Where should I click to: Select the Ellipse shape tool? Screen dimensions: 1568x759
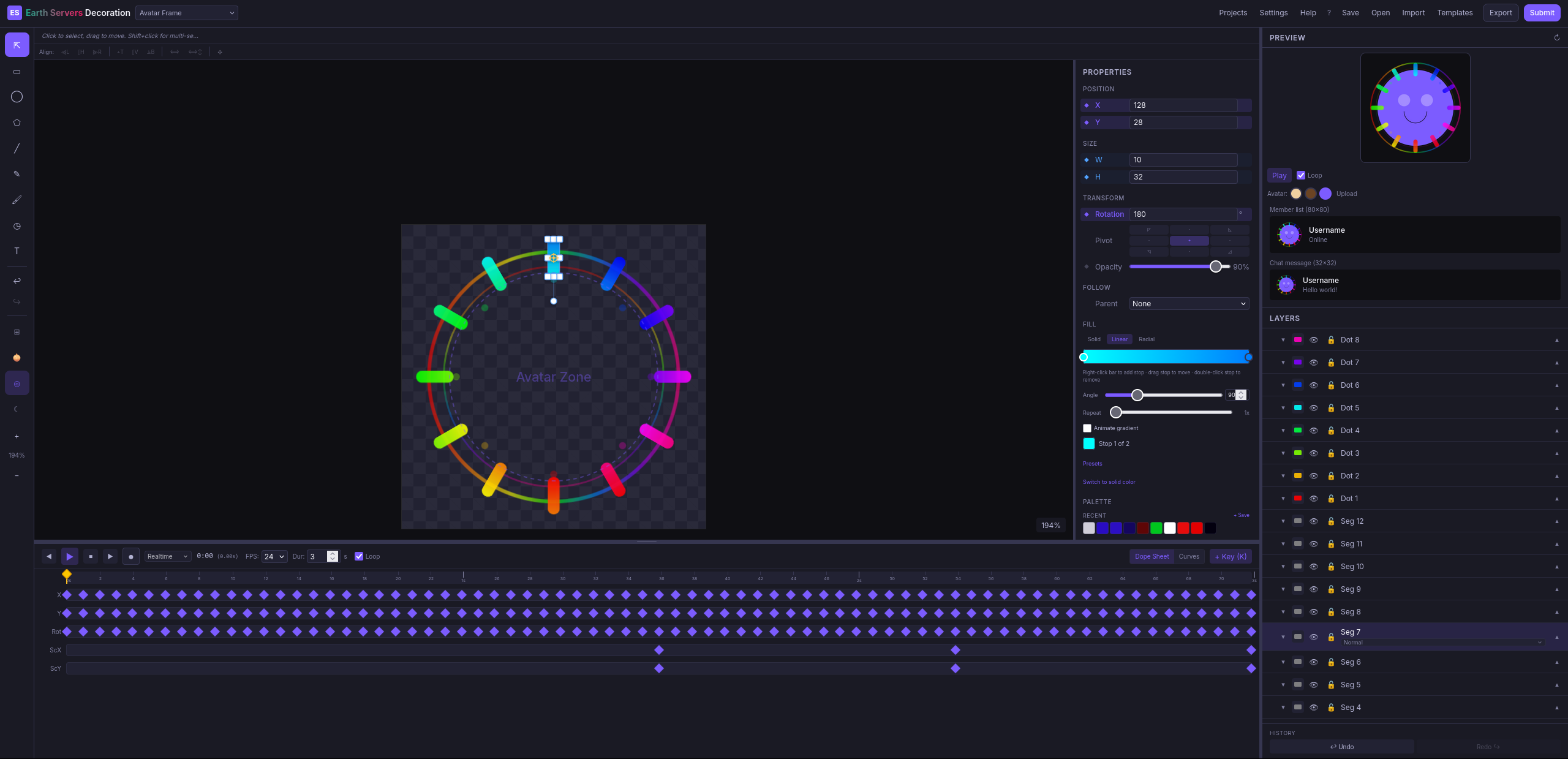[17, 97]
